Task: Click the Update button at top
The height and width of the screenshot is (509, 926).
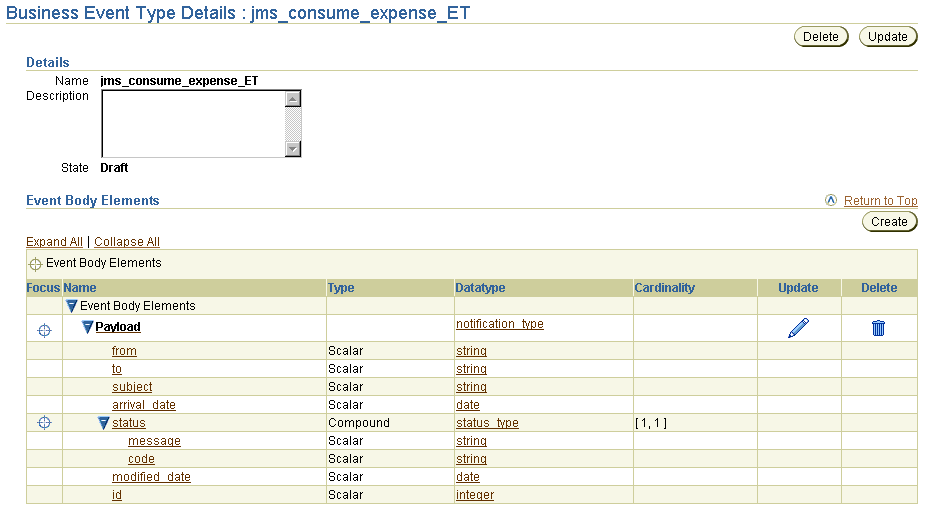Action: click(x=888, y=37)
